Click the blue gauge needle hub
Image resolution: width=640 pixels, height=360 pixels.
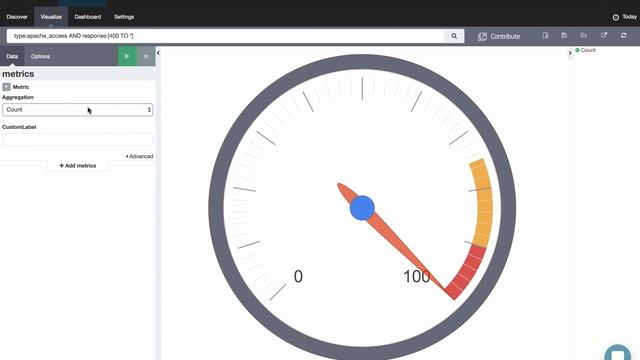click(362, 208)
